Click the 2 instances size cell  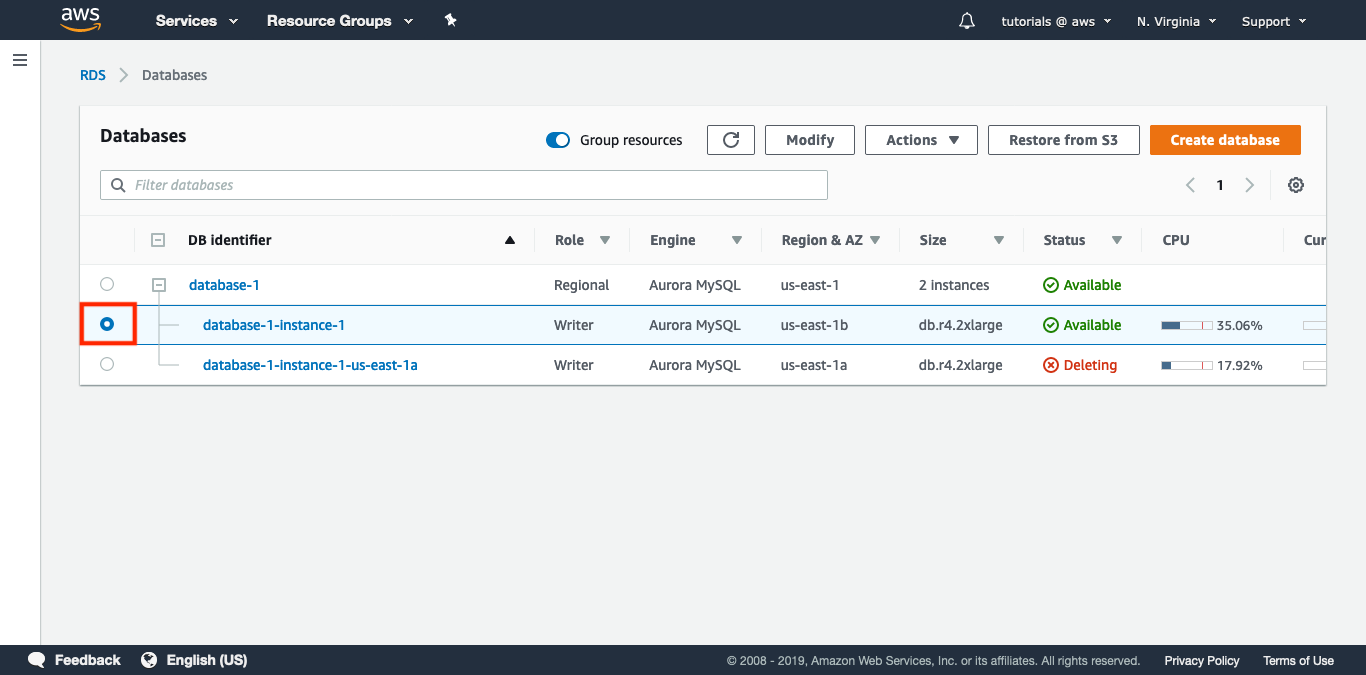click(x=954, y=285)
